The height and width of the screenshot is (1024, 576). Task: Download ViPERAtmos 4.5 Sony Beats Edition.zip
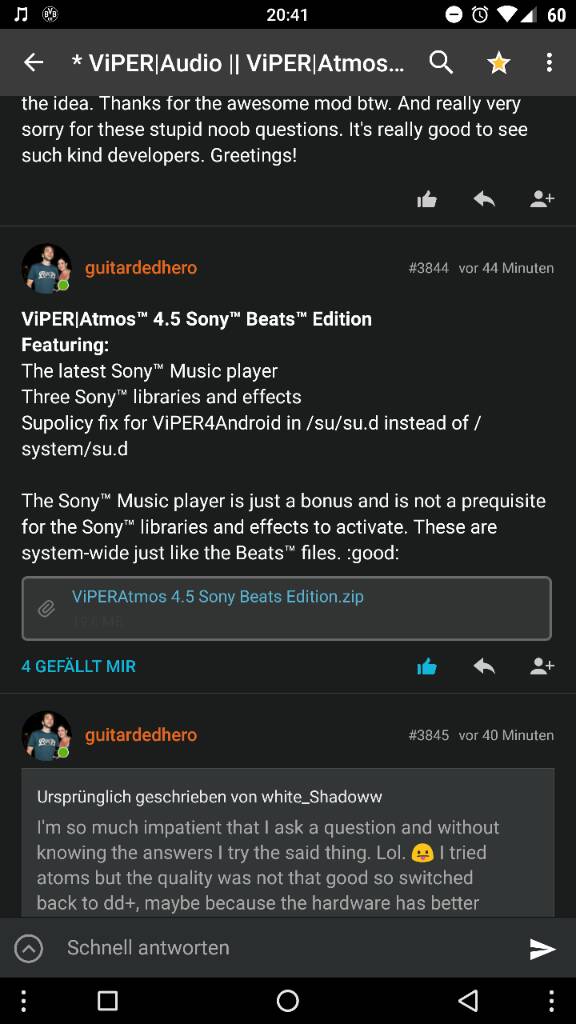point(217,597)
